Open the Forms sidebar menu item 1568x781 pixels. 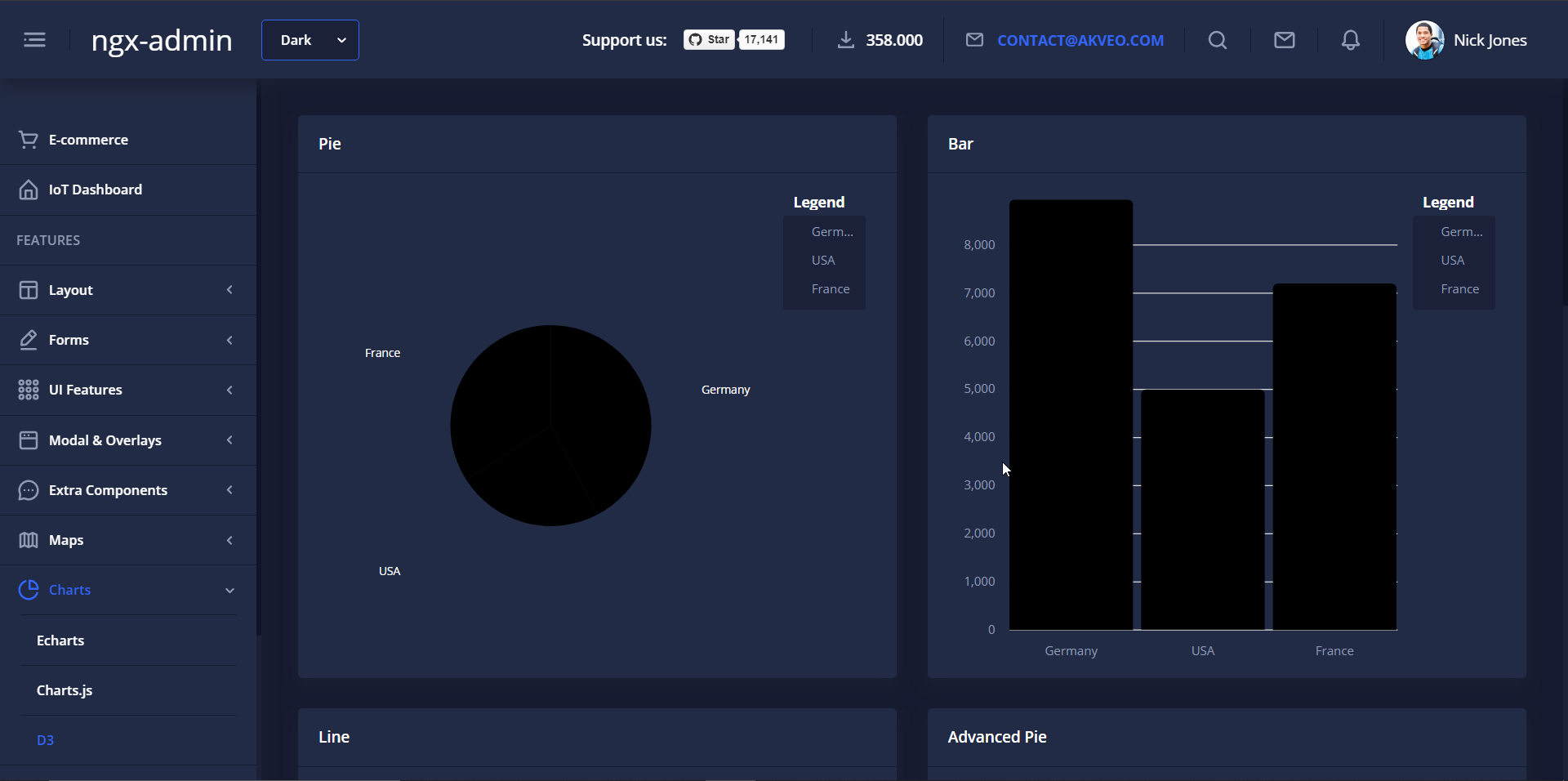128,340
